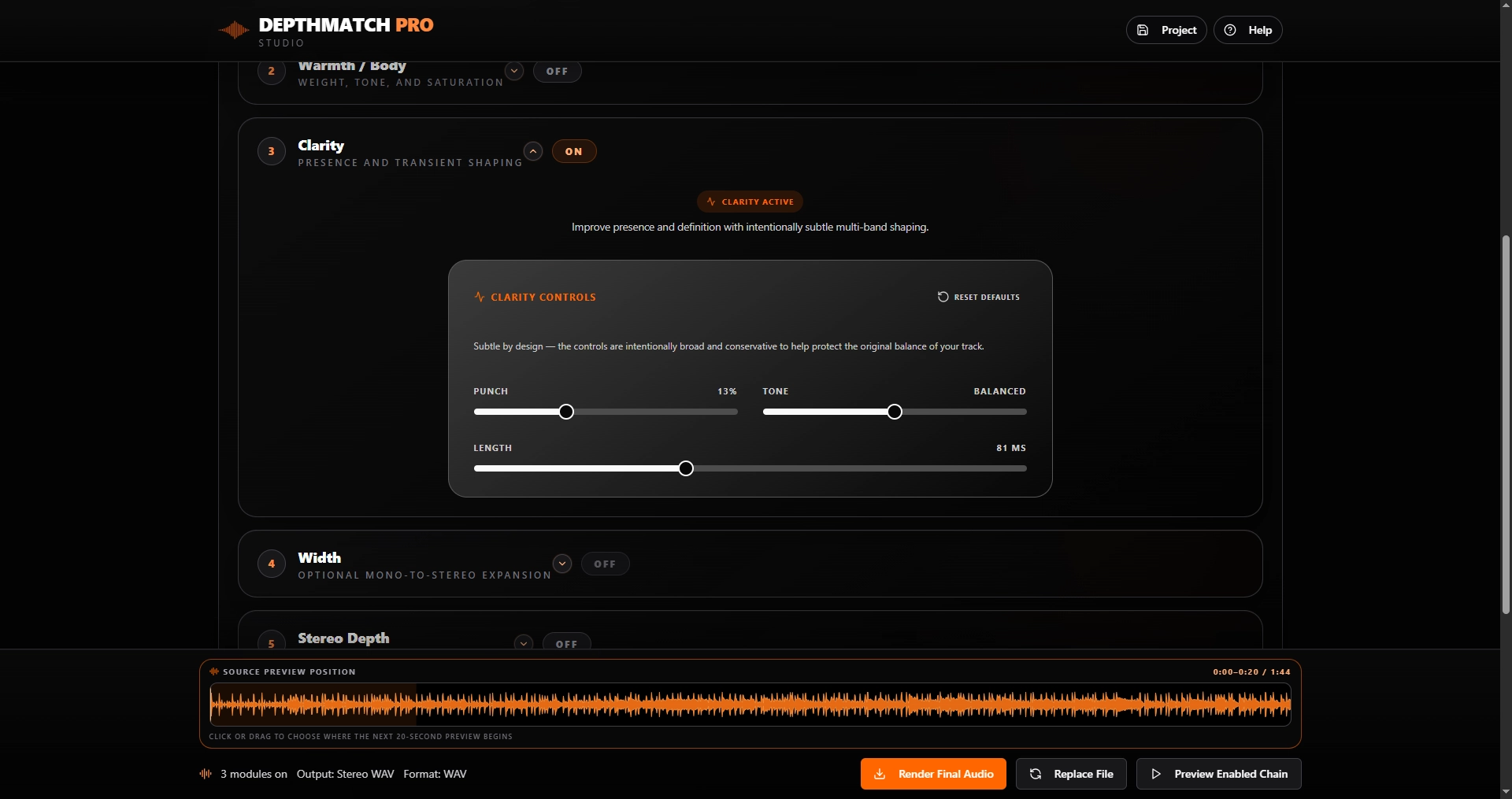The height and width of the screenshot is (799, 1512).
Task: Expand the Width section
Action: pyautogui.click(x=562, y=564)
